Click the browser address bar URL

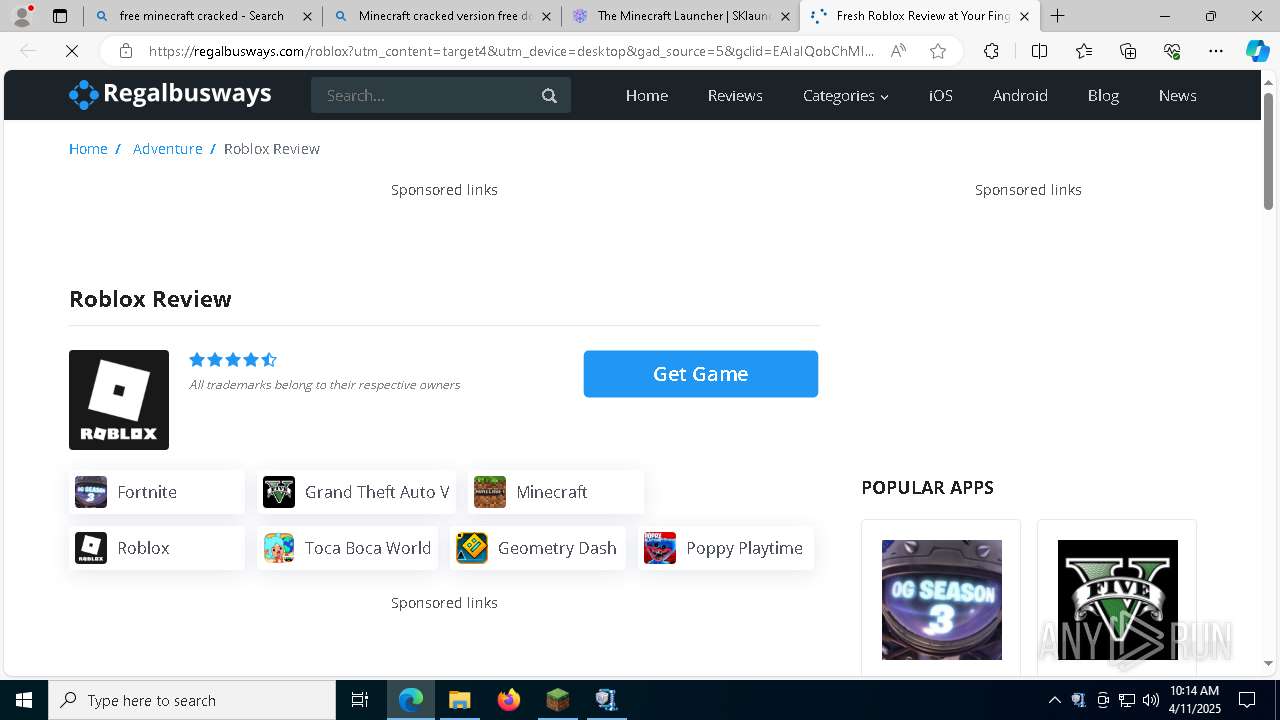click(x=511, y=51)
